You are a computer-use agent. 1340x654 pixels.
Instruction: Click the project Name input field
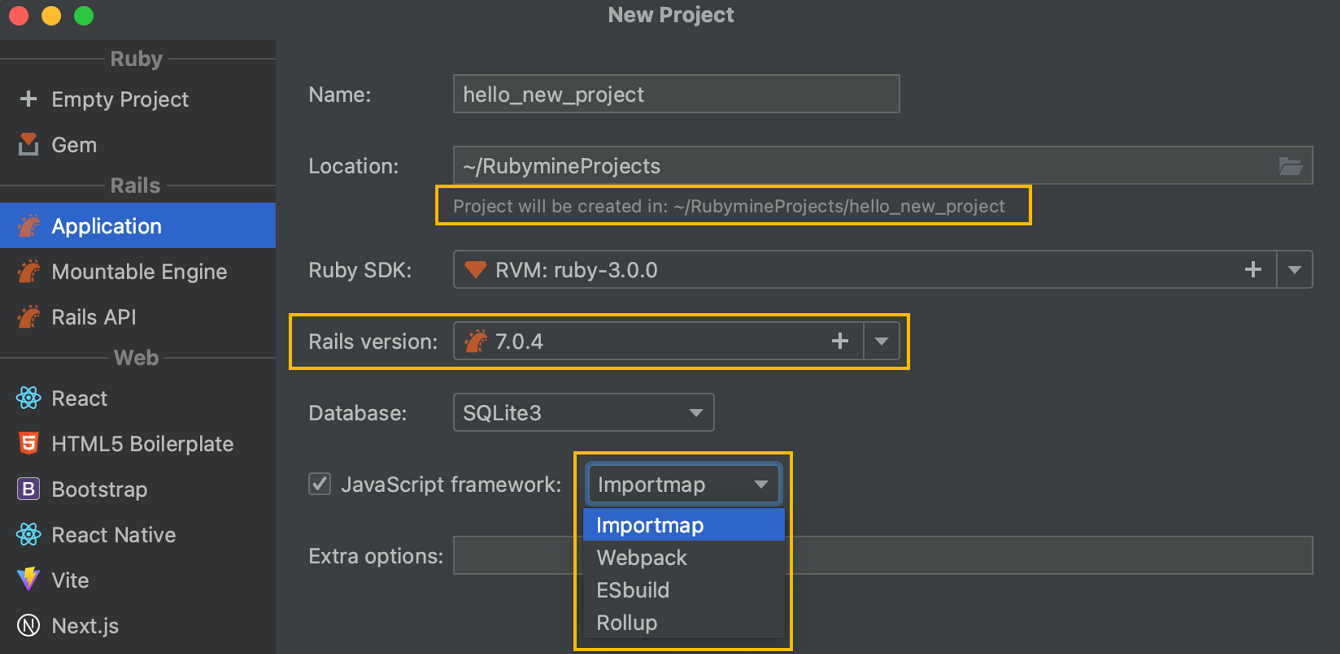676,95
